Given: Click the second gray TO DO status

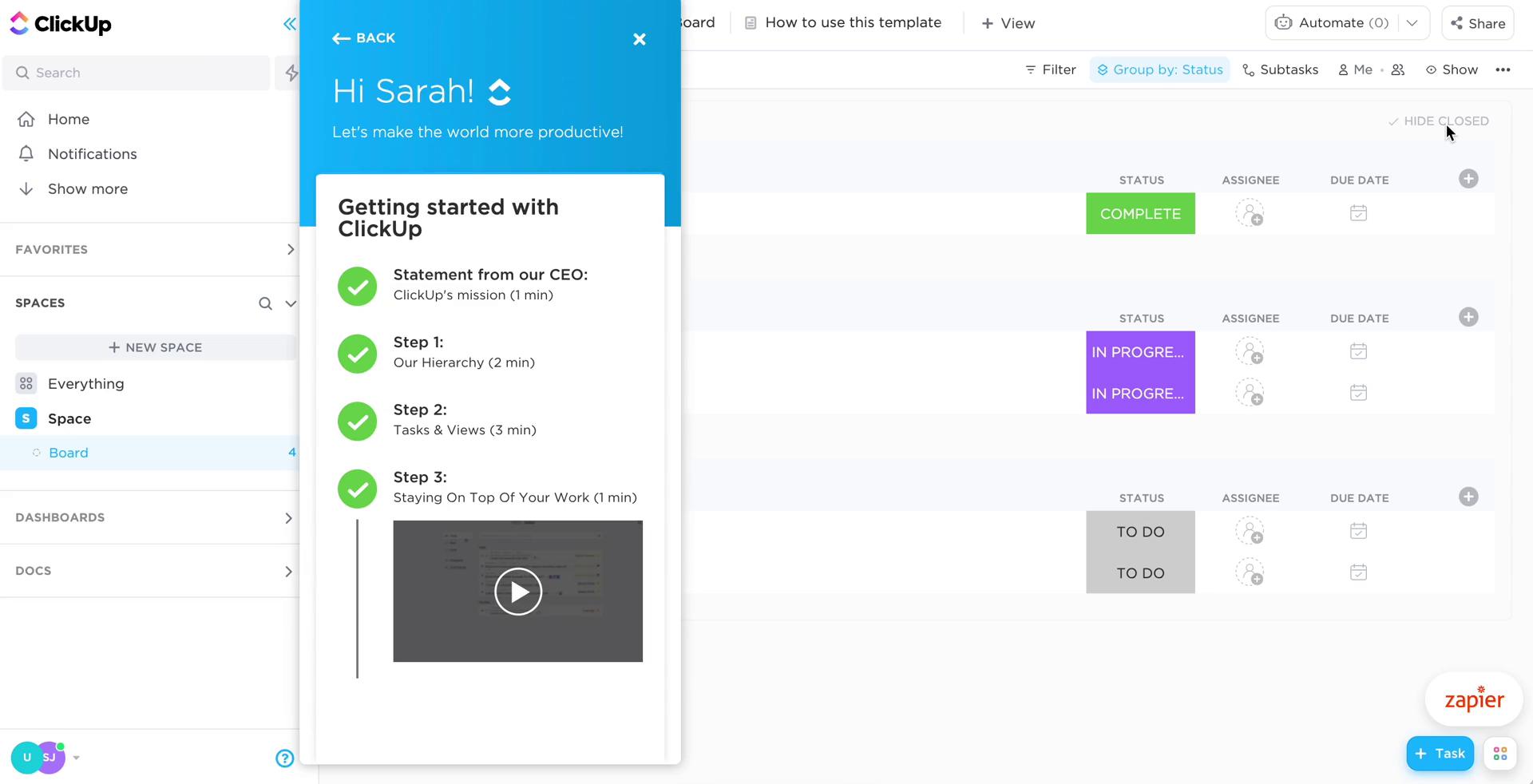Looking at the screenshot, I should tap(1140, 572).
